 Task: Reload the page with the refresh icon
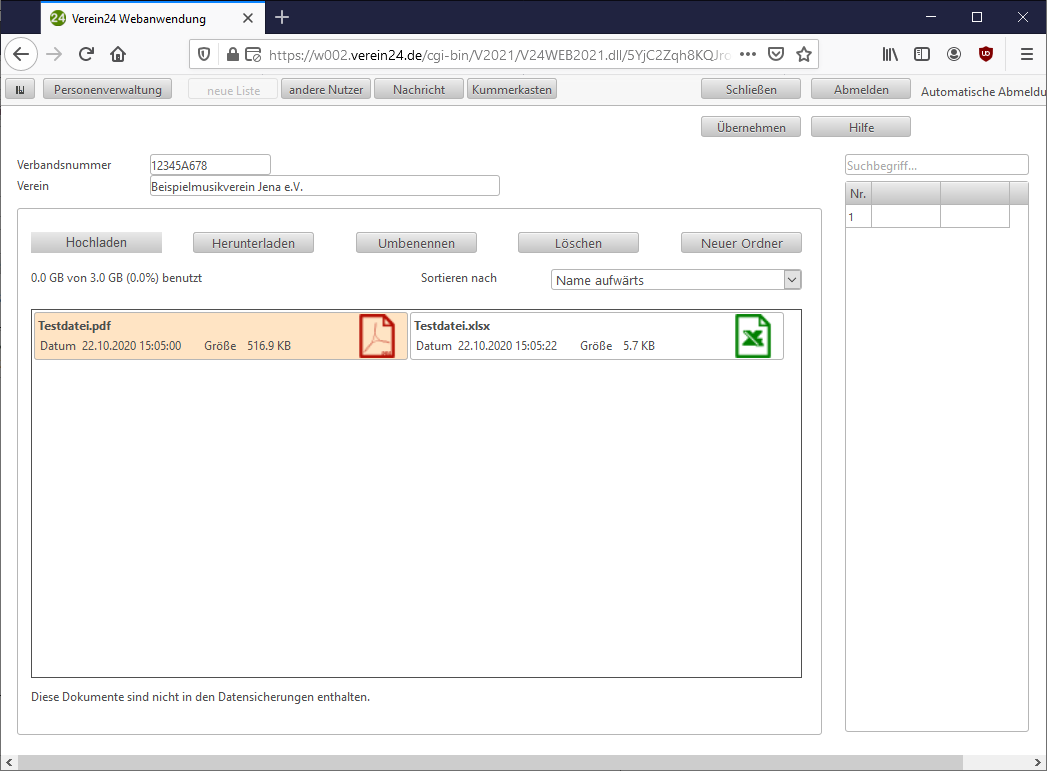click(x=86, y=54)
